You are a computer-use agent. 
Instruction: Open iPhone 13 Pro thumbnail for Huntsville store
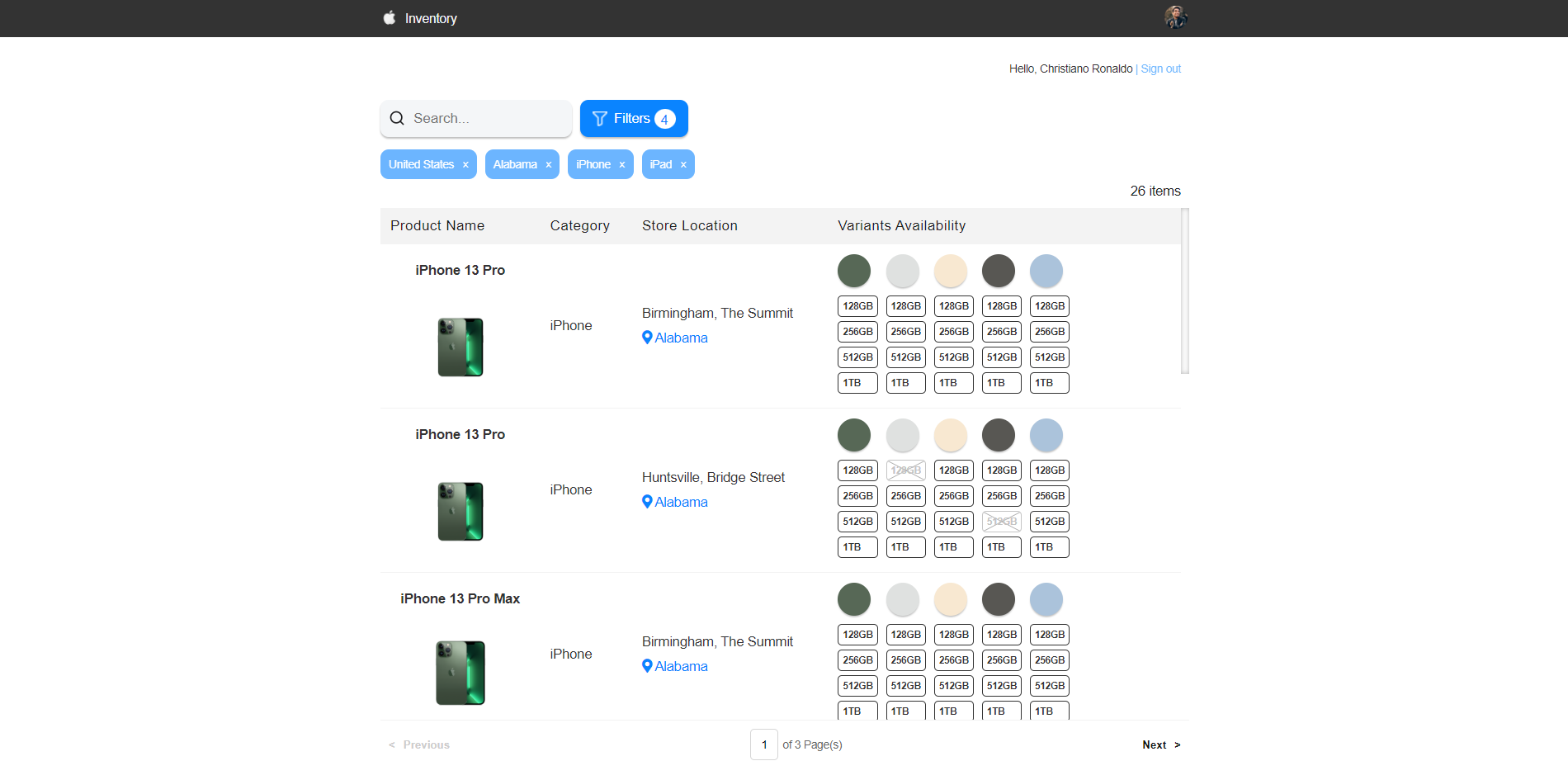[460, 512]
